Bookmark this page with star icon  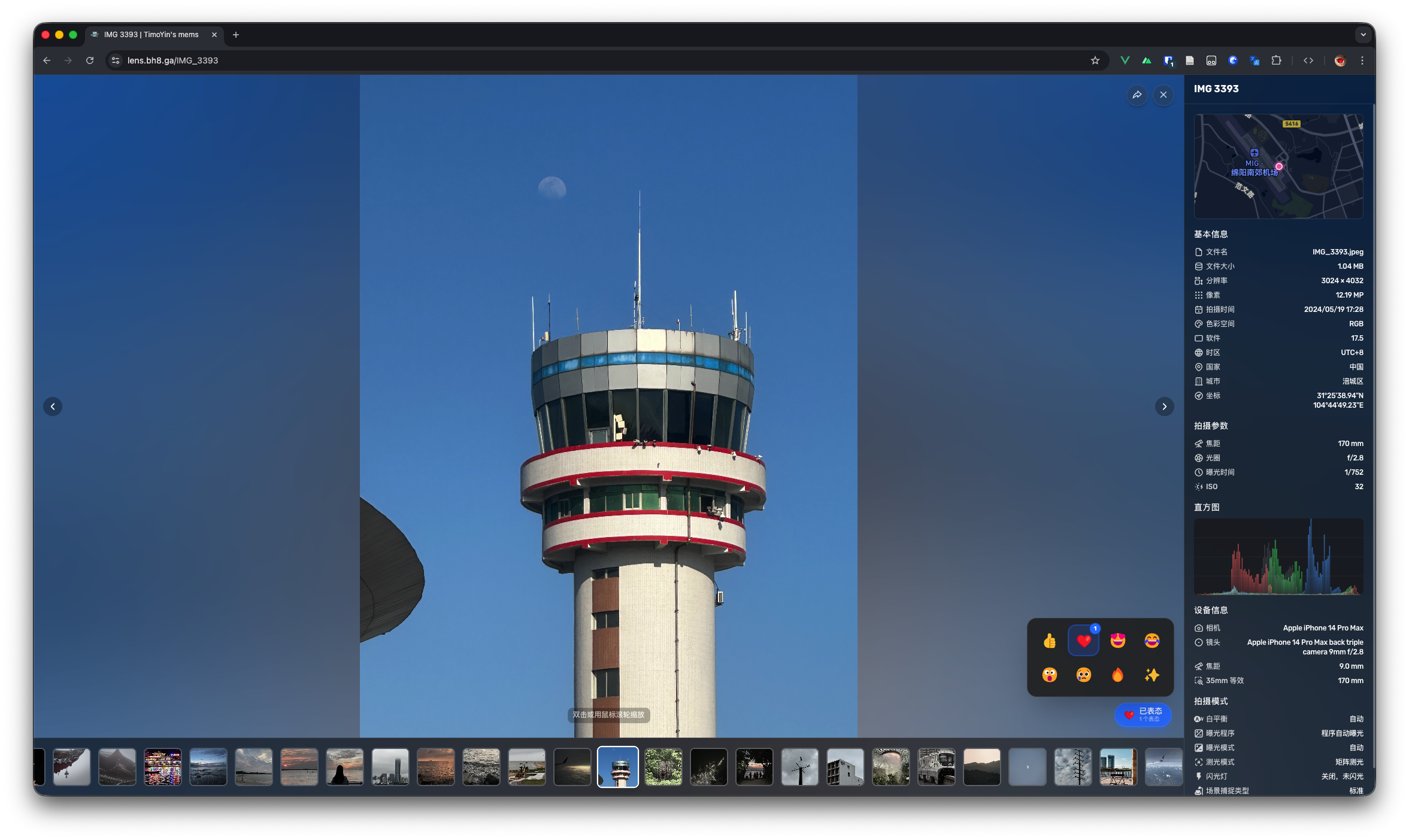tap(1095, 60)
